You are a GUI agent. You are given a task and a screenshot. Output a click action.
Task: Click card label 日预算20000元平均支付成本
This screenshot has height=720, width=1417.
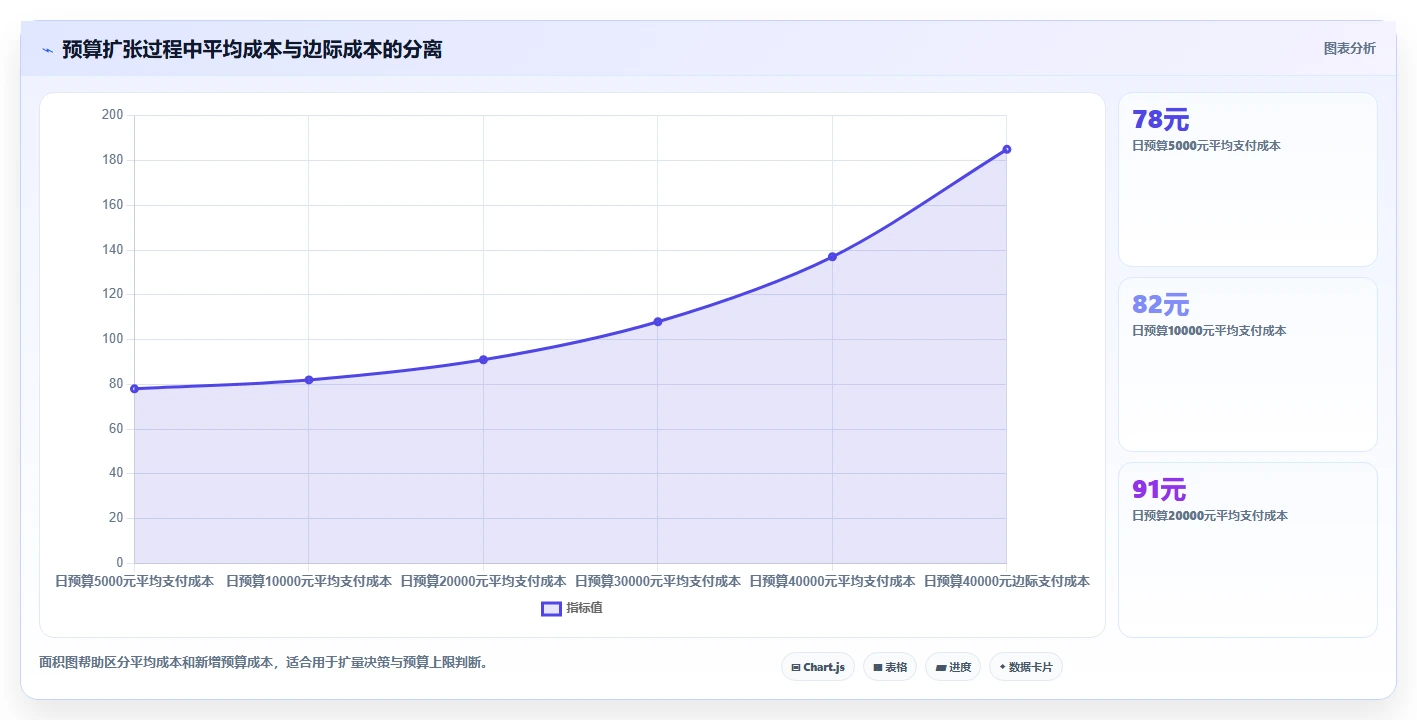(x=1210, y=516)
